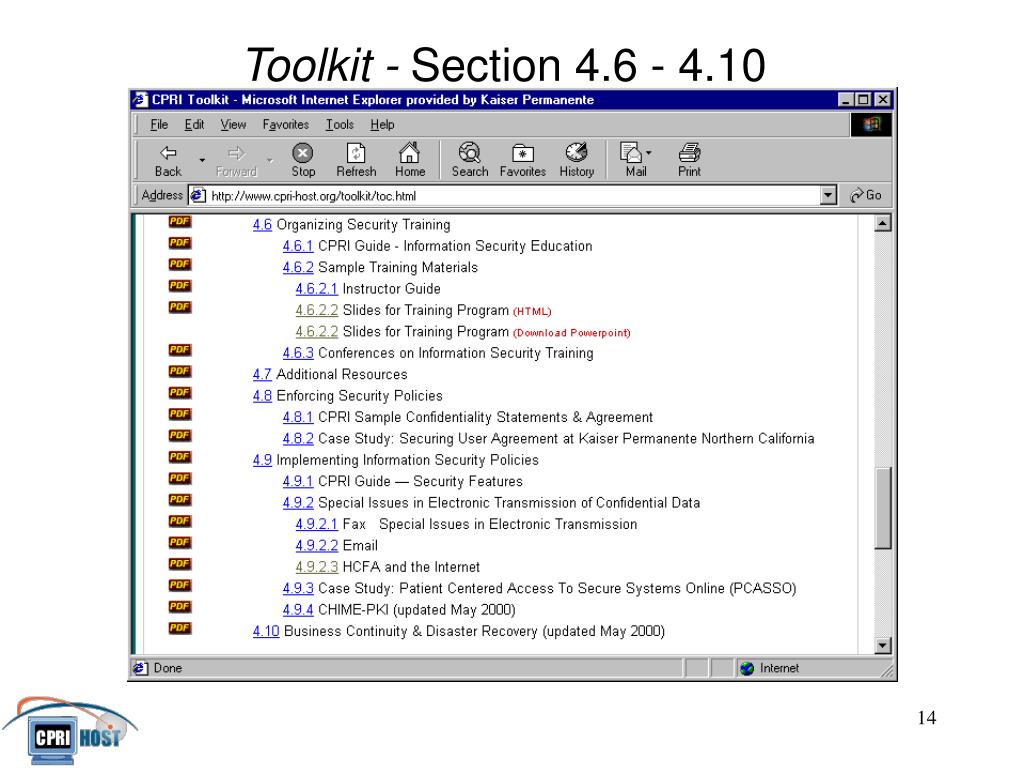Open PDF for CPRI Guide Information Security Education
The height and width of the screenshot is (768, 1024).
pos(180,243)
